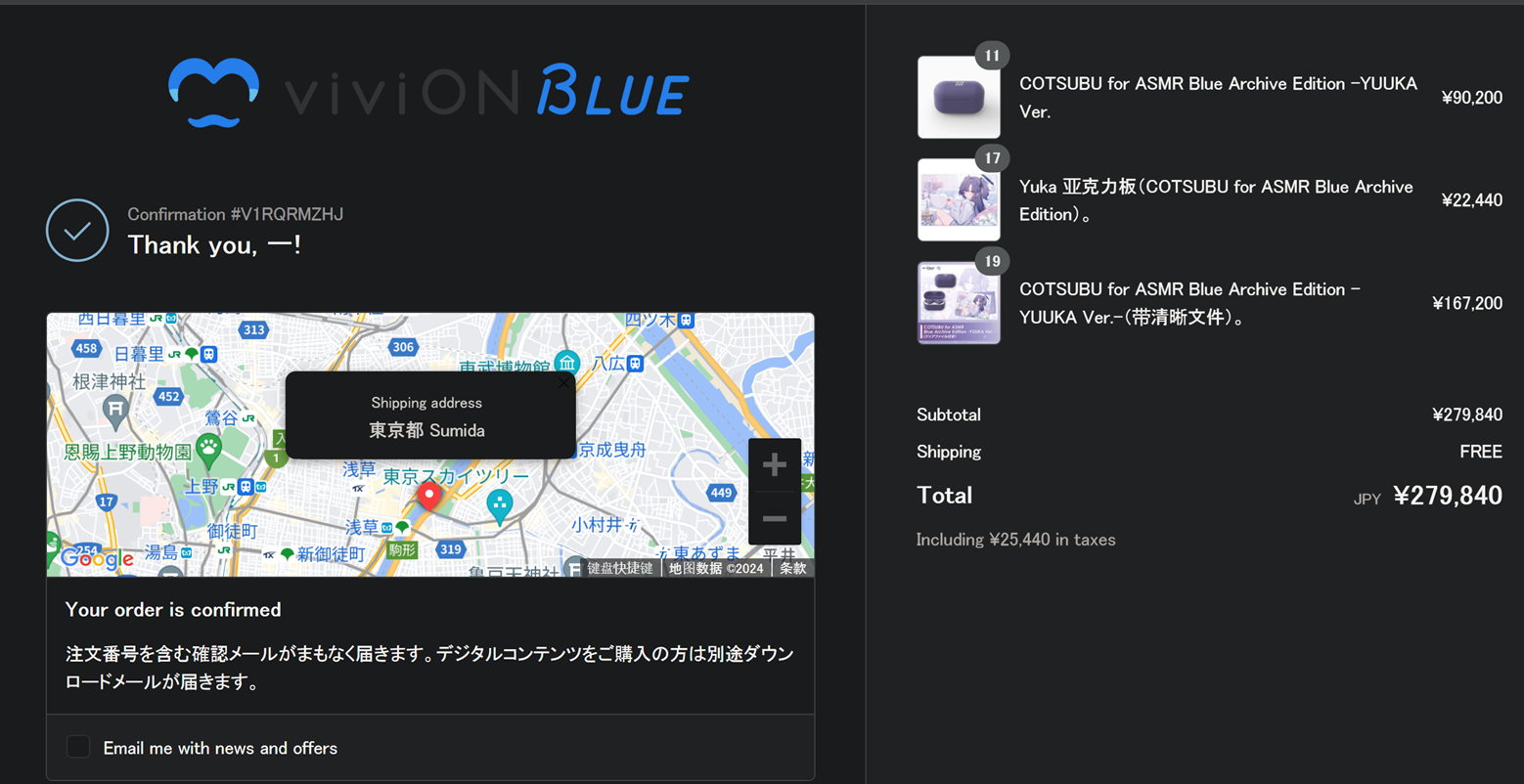Click the purple COTSUBU earbuds thumbnail
1524x784 pixels.
tap(959, 98)
